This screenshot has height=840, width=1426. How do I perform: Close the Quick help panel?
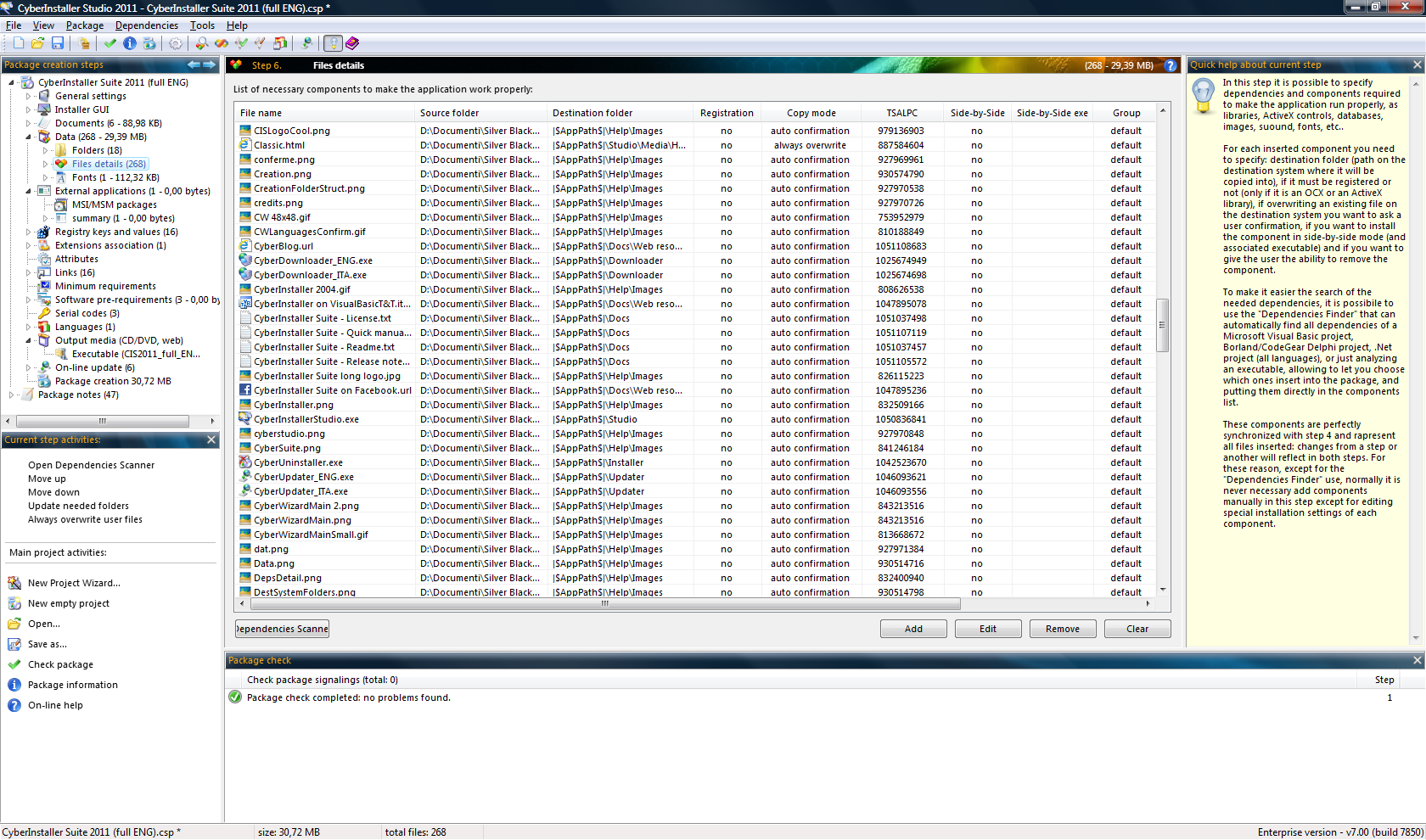[1417, 64]
